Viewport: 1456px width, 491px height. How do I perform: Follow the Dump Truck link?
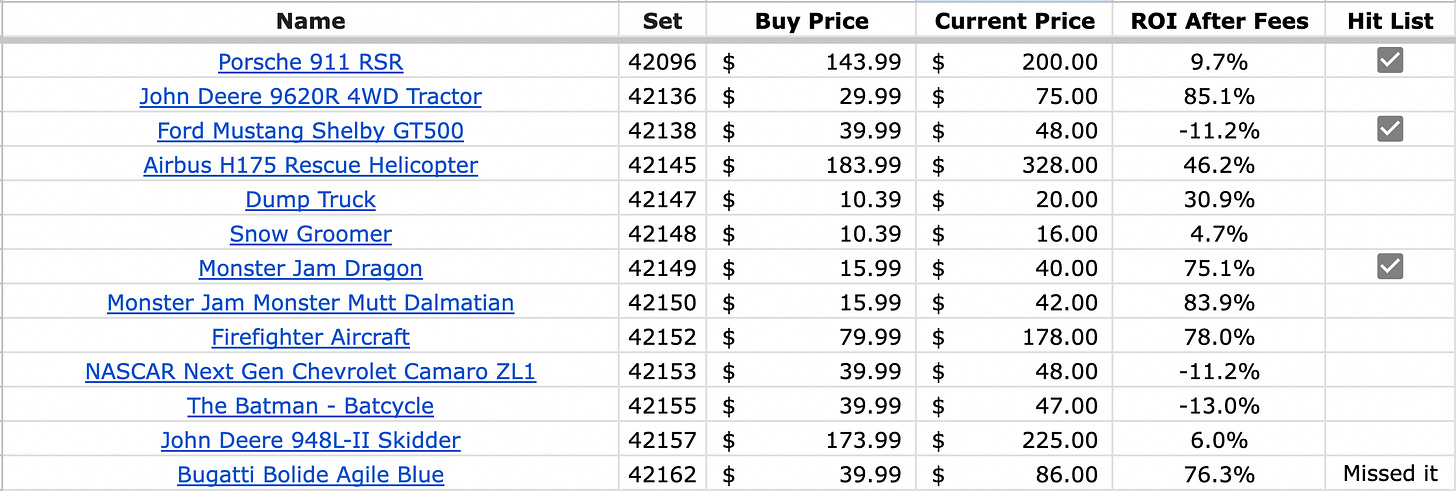pyautogui.click(x=311, y=199)
